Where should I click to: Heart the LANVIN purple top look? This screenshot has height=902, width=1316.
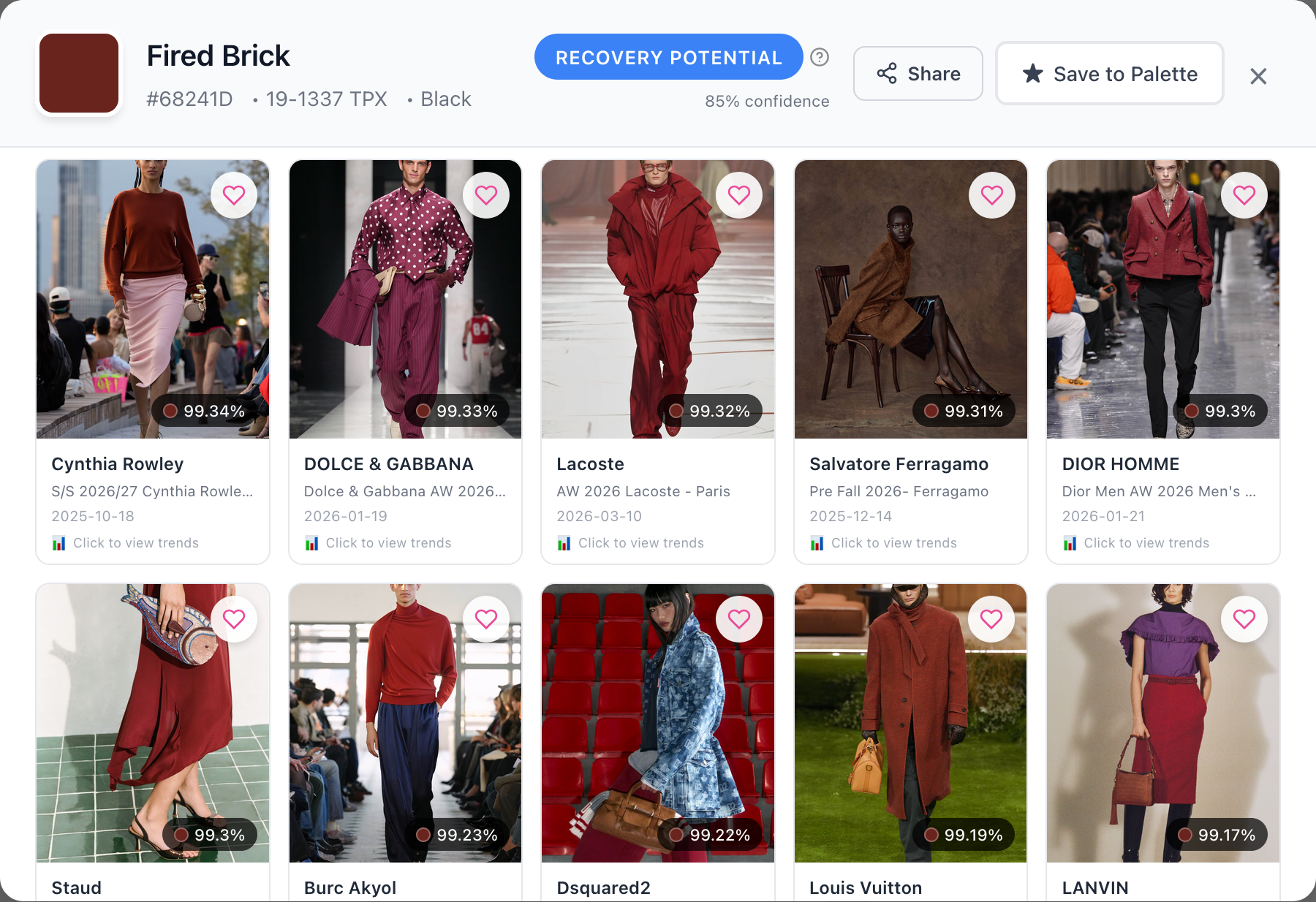coord(1244,619)
